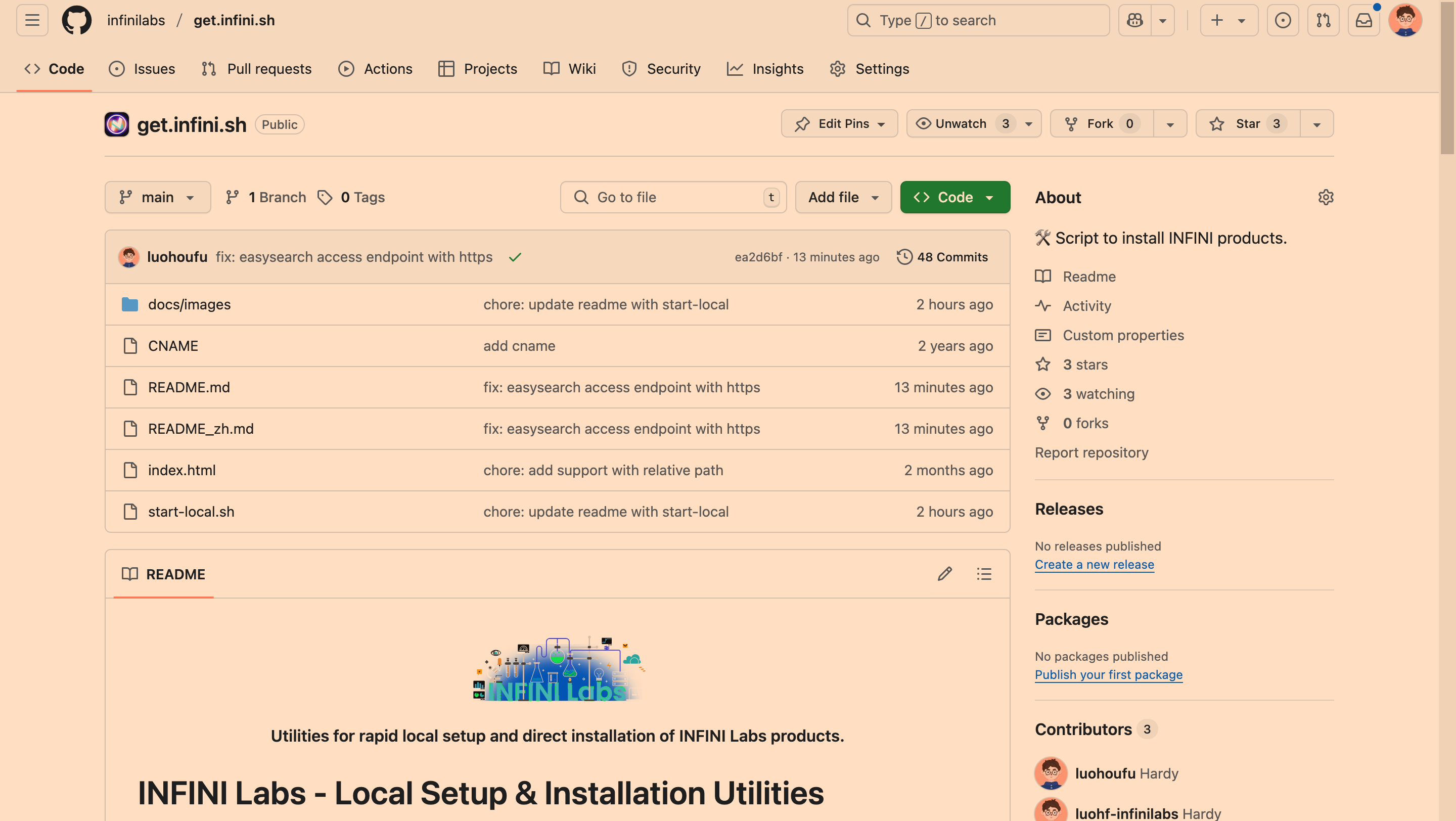This screenshot has height=821, width=1456.
Task: Open the start-local.sh file
Action: pos(191,512)
